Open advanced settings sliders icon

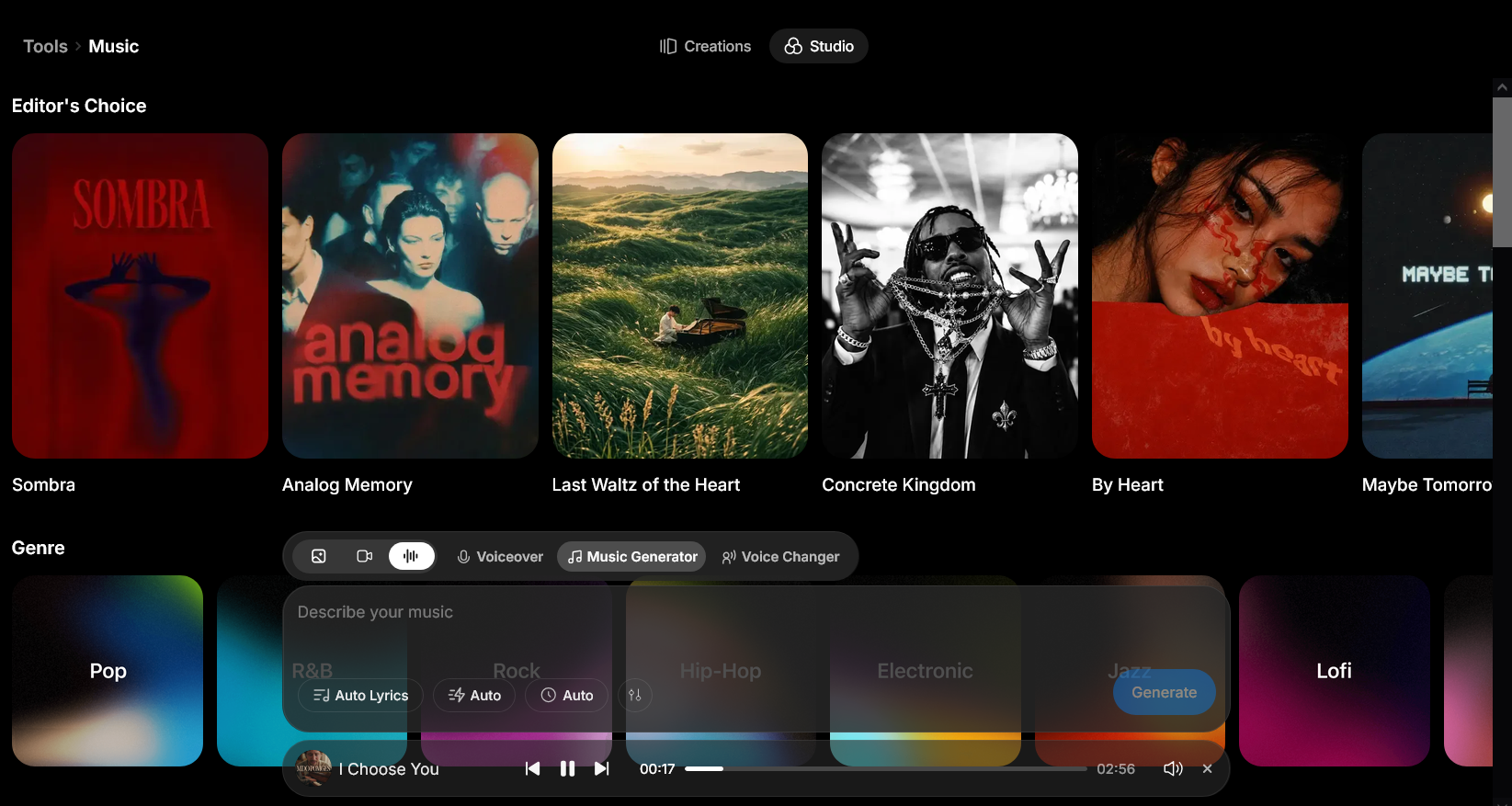pyautogui.click(x=635, y=695)
